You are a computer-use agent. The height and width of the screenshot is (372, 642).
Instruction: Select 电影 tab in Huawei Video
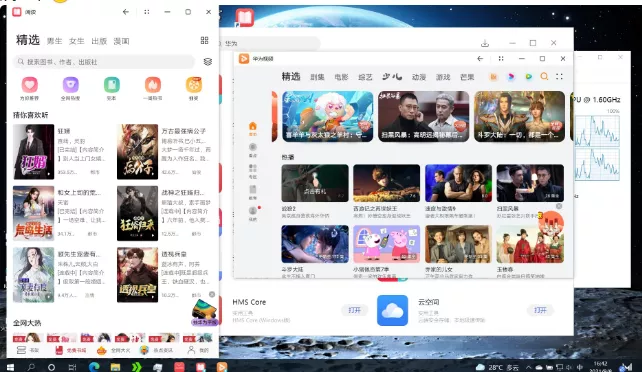pyautogui.click(x=341, y=77)
